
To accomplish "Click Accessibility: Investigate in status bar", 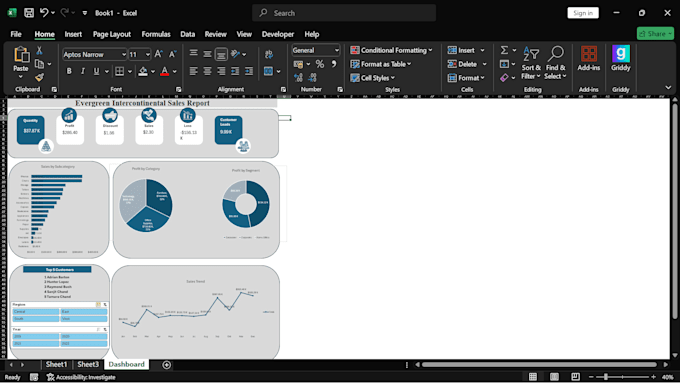I will pos(81,377).
